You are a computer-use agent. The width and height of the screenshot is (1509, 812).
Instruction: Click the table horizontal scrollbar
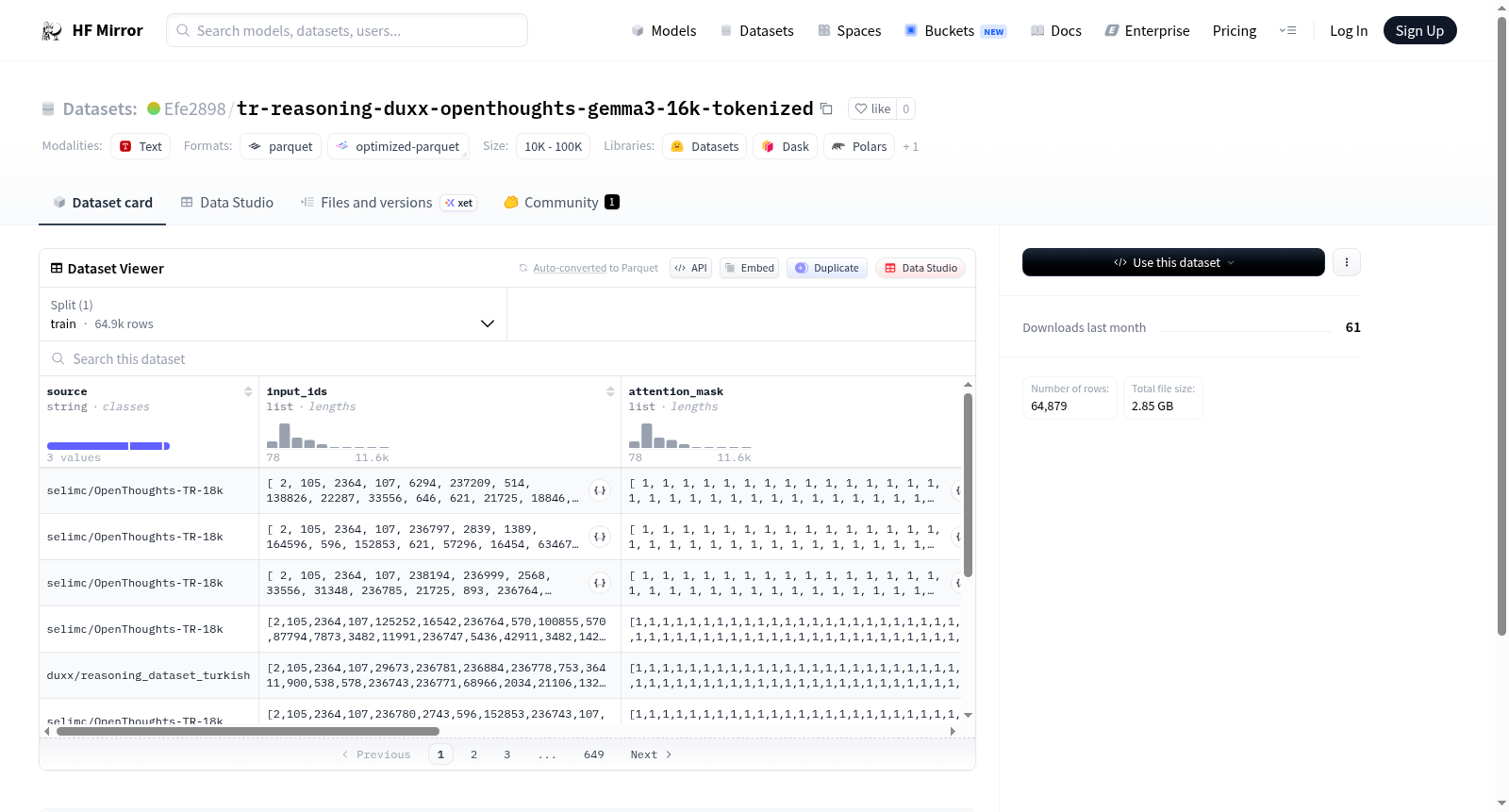pyautogui.click(x=248, y=731)
